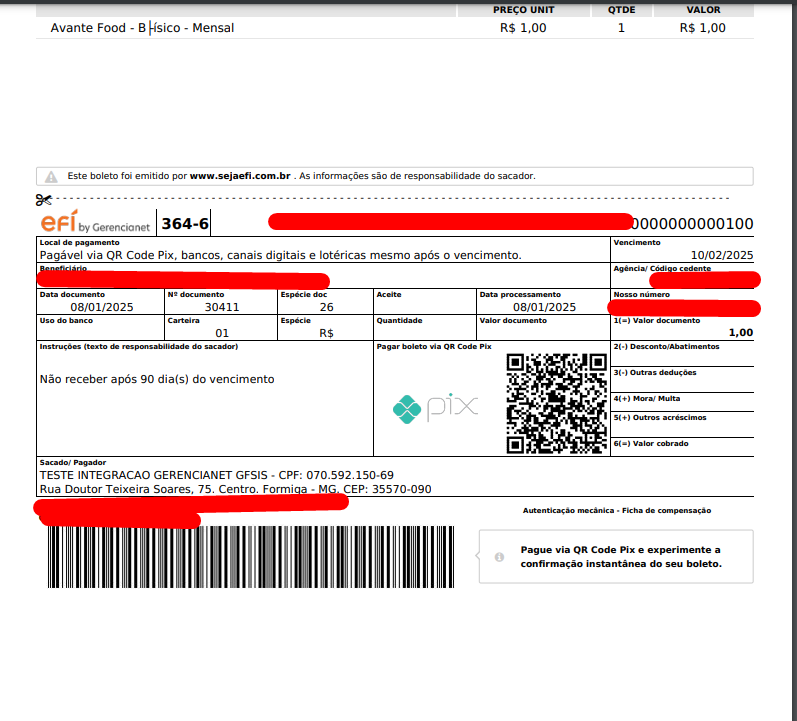
Task: Select the Avante Food Básico Mensal item row
Action: coord(142,28)
